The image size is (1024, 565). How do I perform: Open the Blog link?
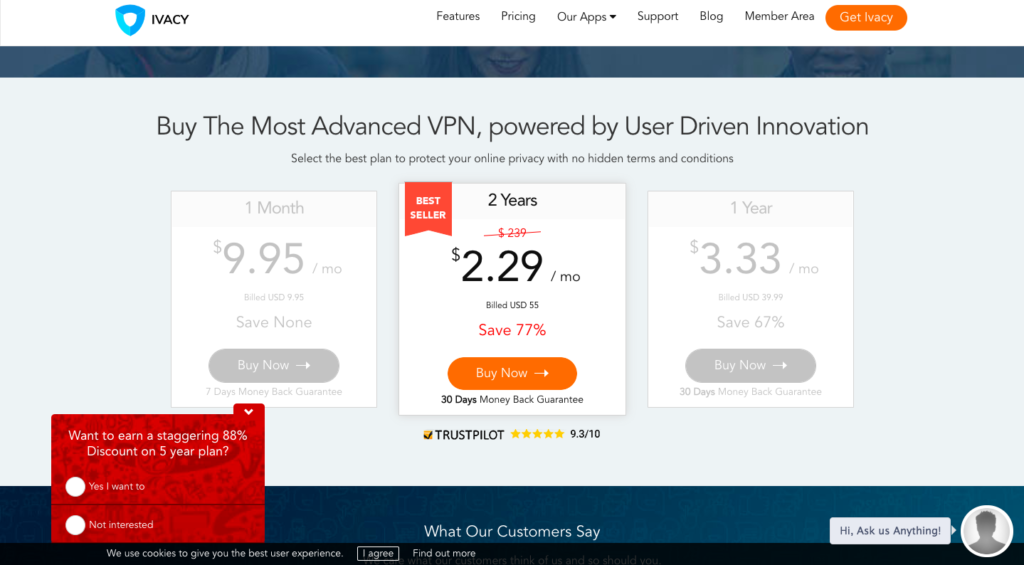pos(711,17)
